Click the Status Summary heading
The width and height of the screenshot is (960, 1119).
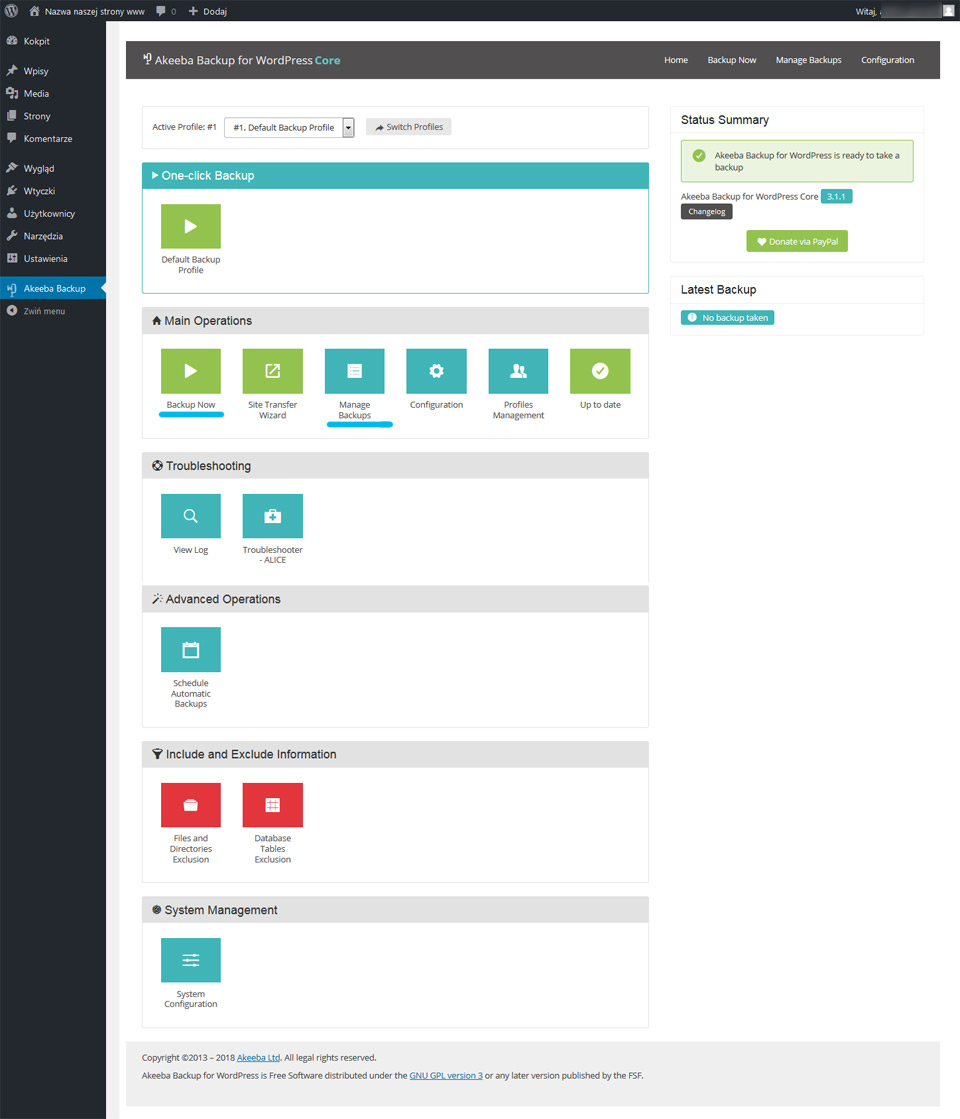pyautogui.click(x=724, y=120)
